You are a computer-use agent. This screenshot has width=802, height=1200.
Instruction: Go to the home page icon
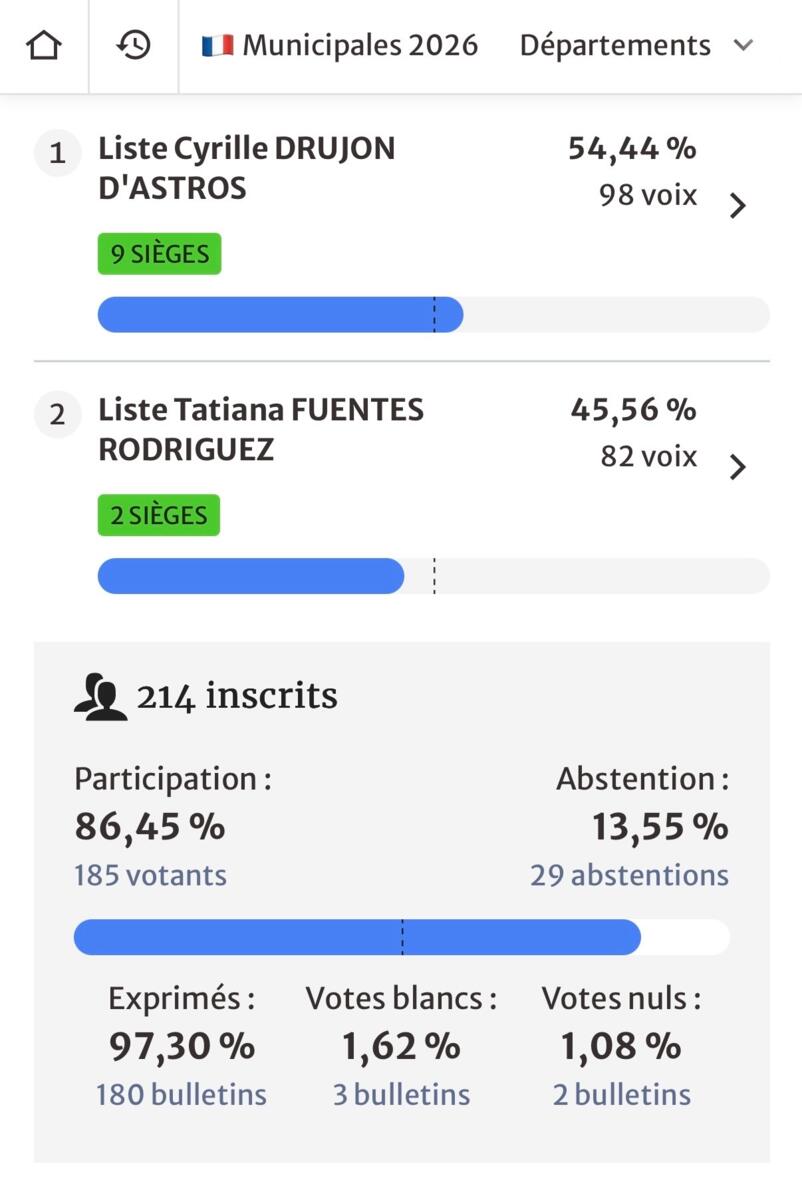pos(44,46)
